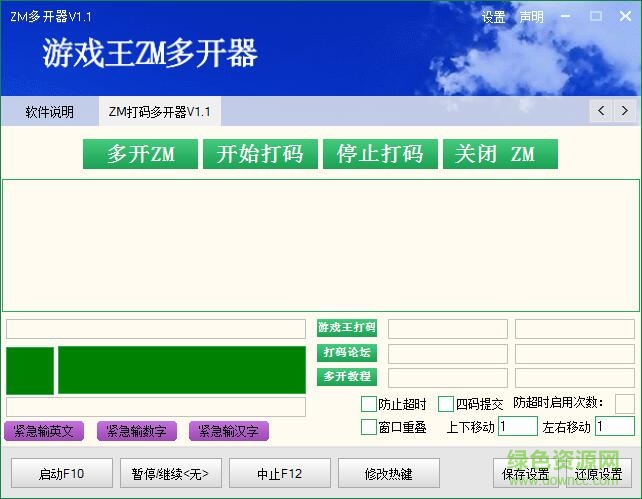This screenshot has height=499, width=642.
Task: Click the 还原设置 button
Action: pyautogui.click(x=599, y=473)
